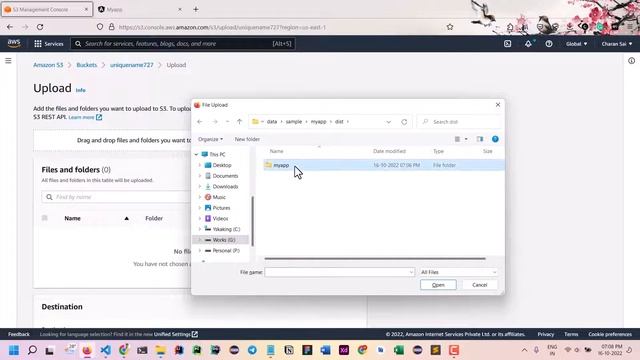
Task: Collapse the This PC tree node
Action: [196, 155]
